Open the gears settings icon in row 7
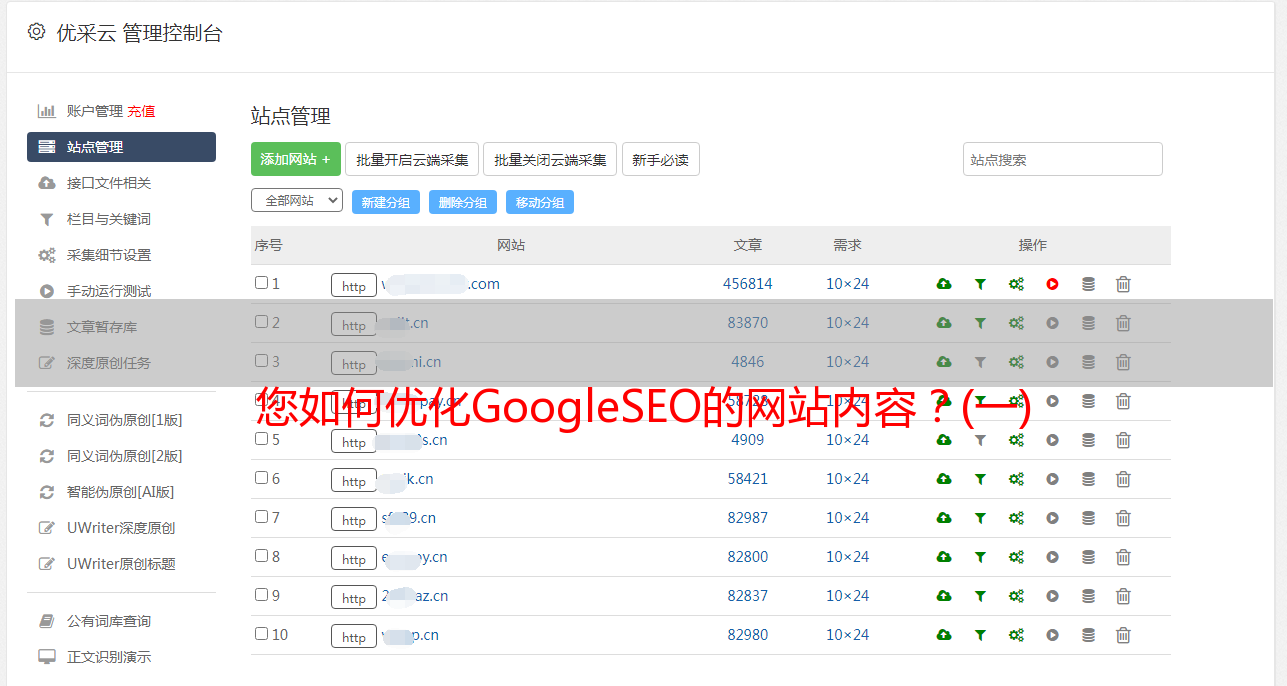The width and height of the screenshot is (1287, 686). pyautogui.click(x=1016, y=518)
